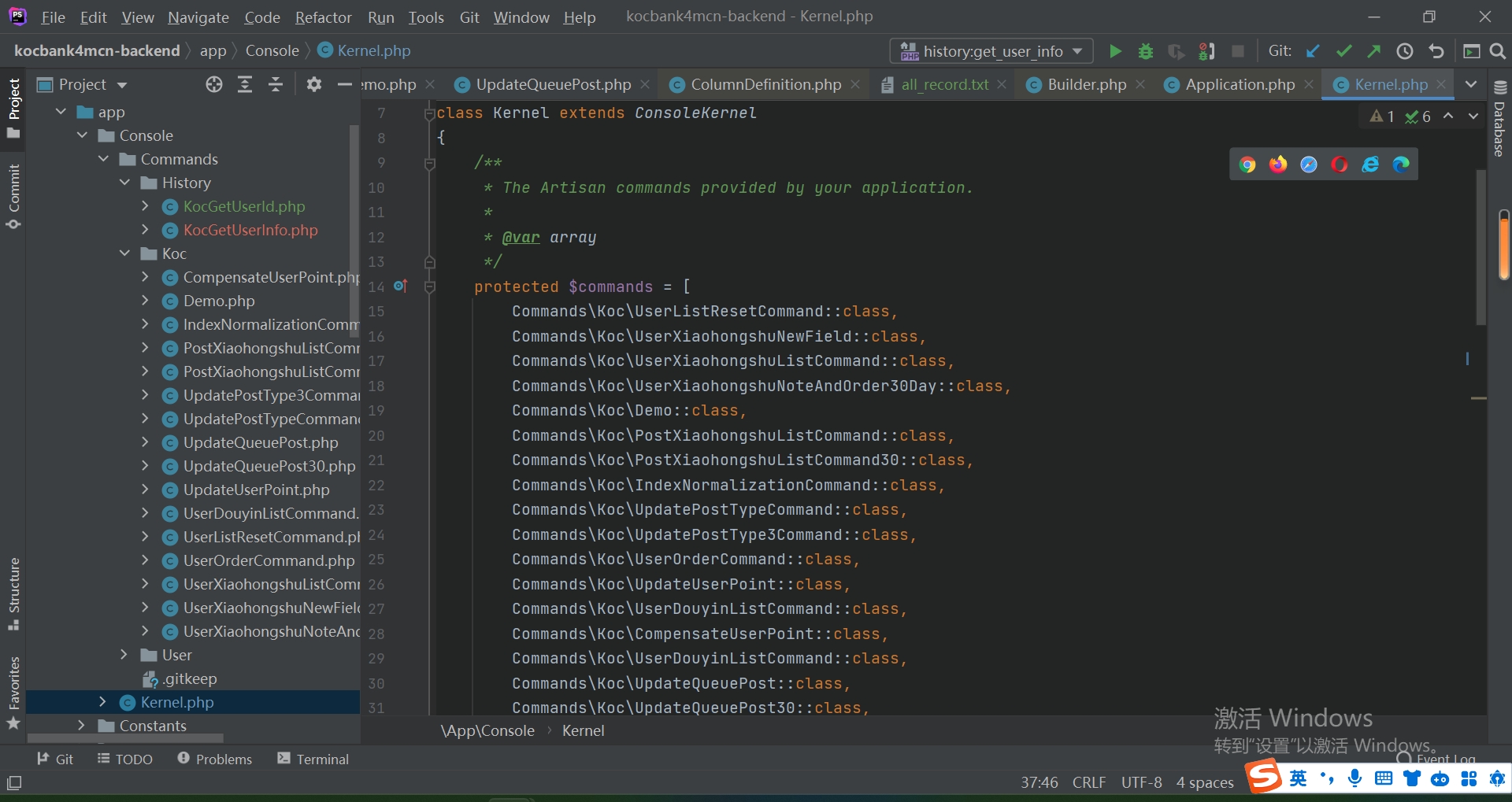Open in Firefox browser
This screenshot has height=802, width=1512.
point(1278,164)
